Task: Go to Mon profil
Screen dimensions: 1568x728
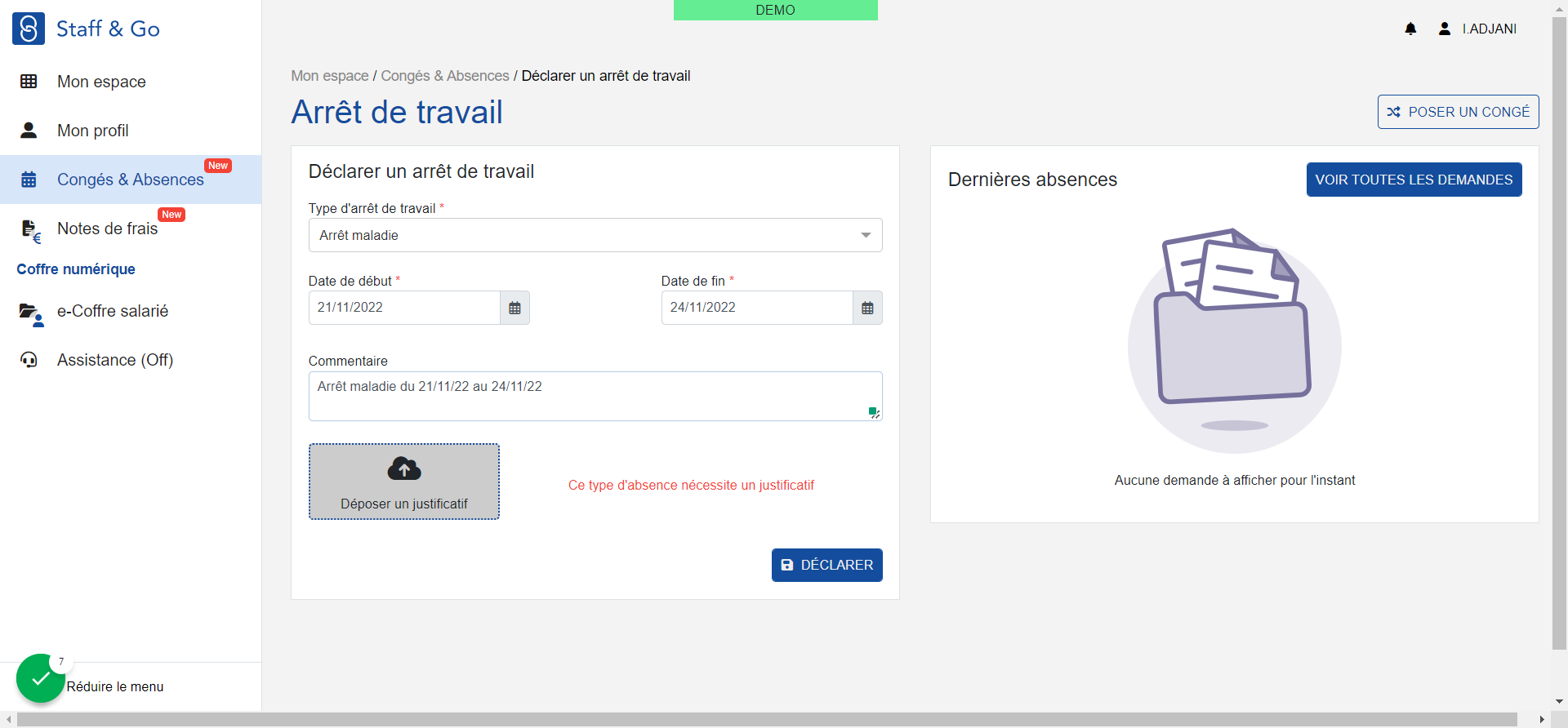Action: click(131, 131)
